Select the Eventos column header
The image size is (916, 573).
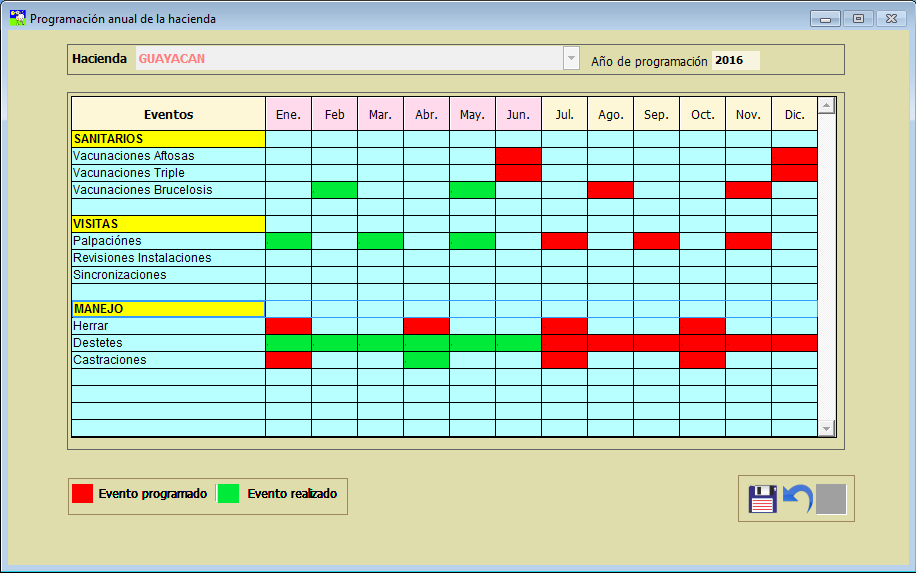[168, 115]
